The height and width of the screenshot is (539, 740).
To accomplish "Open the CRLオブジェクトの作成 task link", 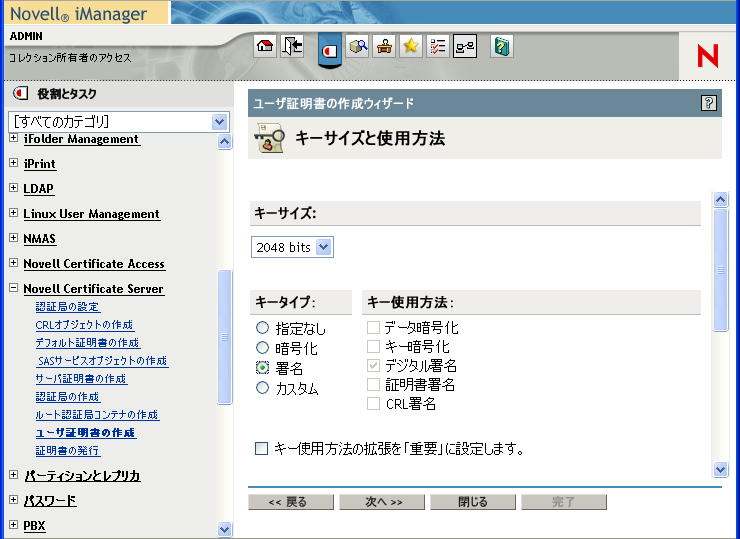I will click(x=84, y=325).
